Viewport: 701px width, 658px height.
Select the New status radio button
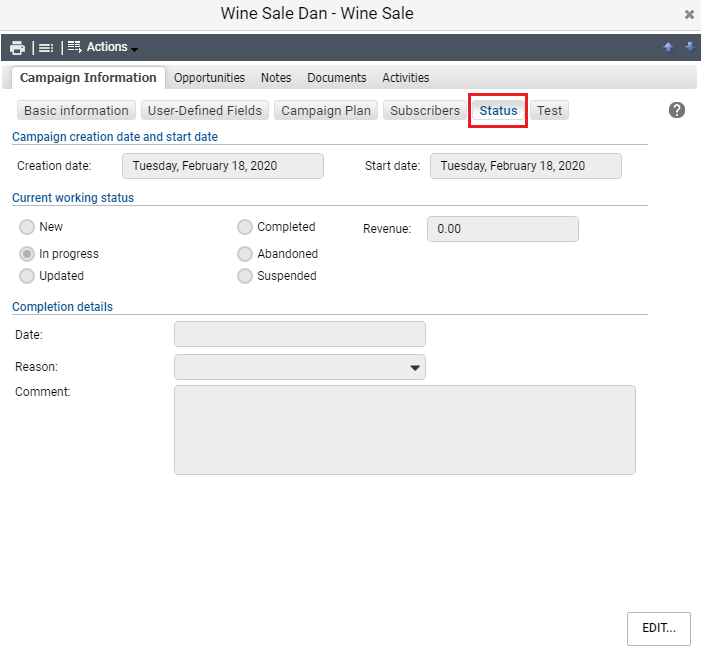click(27, 227)
